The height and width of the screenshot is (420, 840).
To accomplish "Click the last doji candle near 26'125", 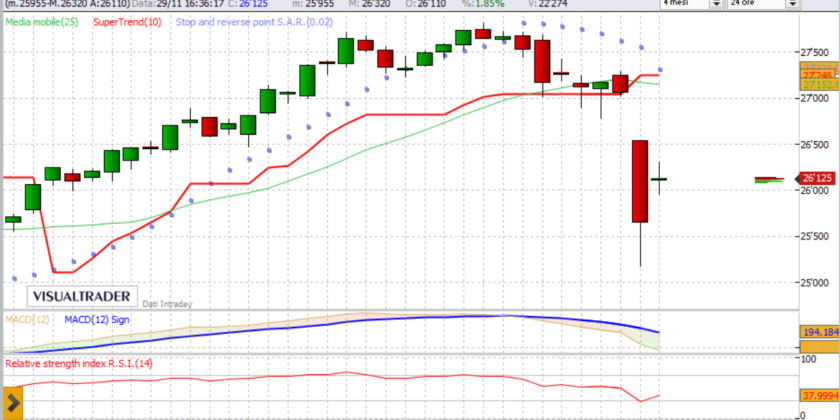I will (x=659, y=178).
